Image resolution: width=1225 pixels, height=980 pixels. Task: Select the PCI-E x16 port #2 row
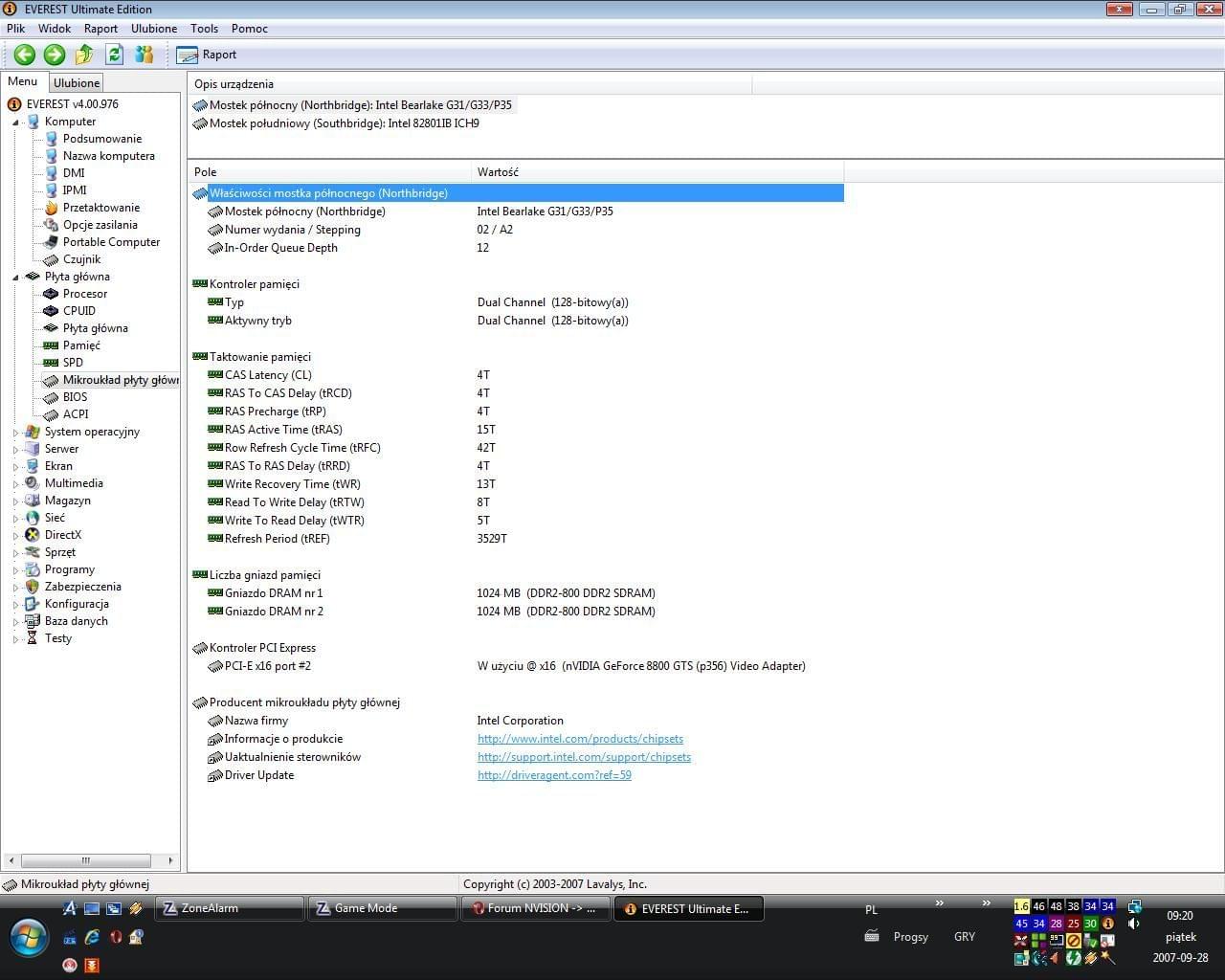click(517, 666)
